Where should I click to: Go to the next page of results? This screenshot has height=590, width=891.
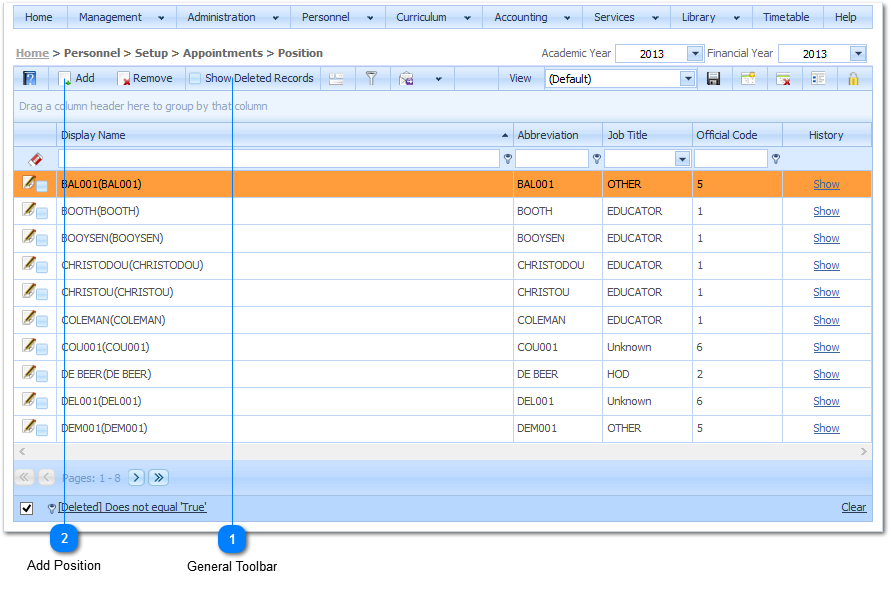(x=136, y=477)
